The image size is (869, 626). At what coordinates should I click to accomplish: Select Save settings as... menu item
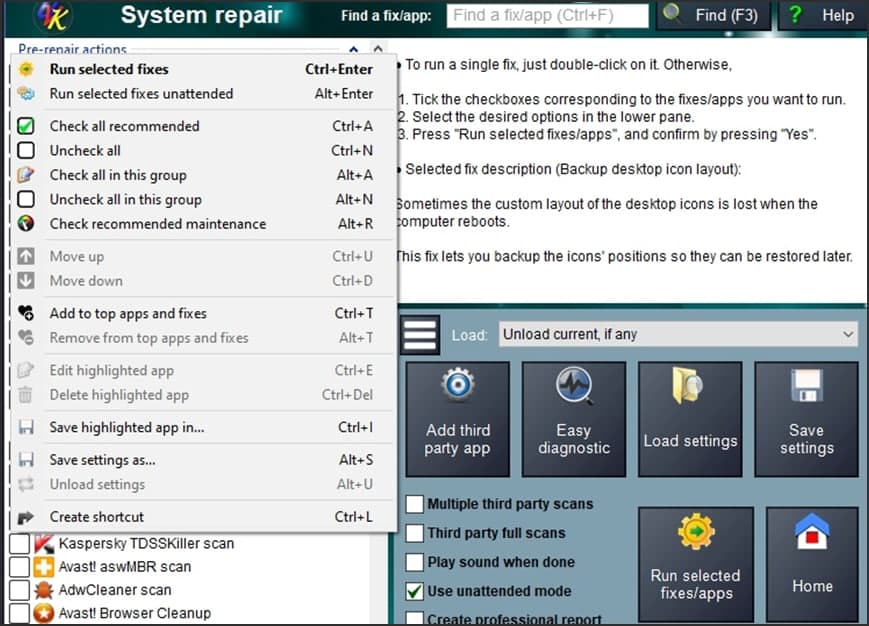103,460
